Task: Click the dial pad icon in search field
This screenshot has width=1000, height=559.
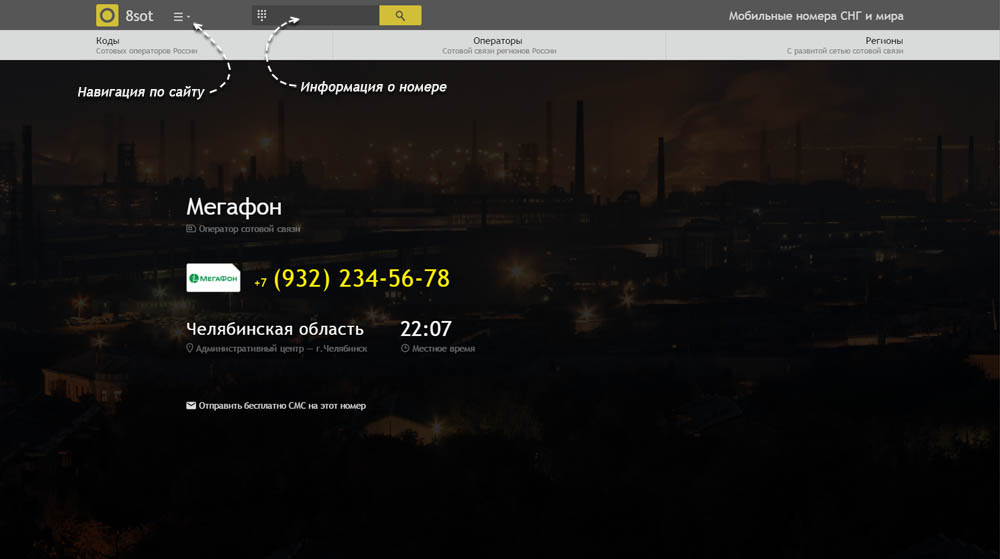Action: pyautogui.click(x=261, y=15)
